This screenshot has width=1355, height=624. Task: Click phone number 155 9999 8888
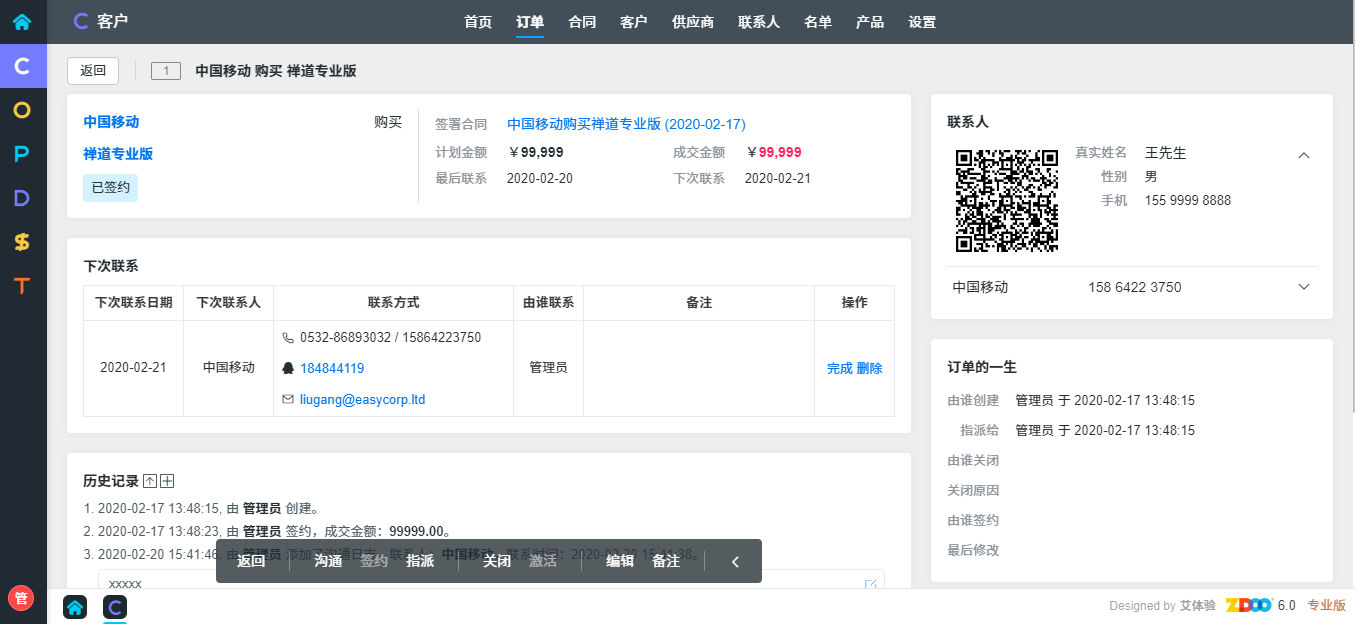[1188, 200]
